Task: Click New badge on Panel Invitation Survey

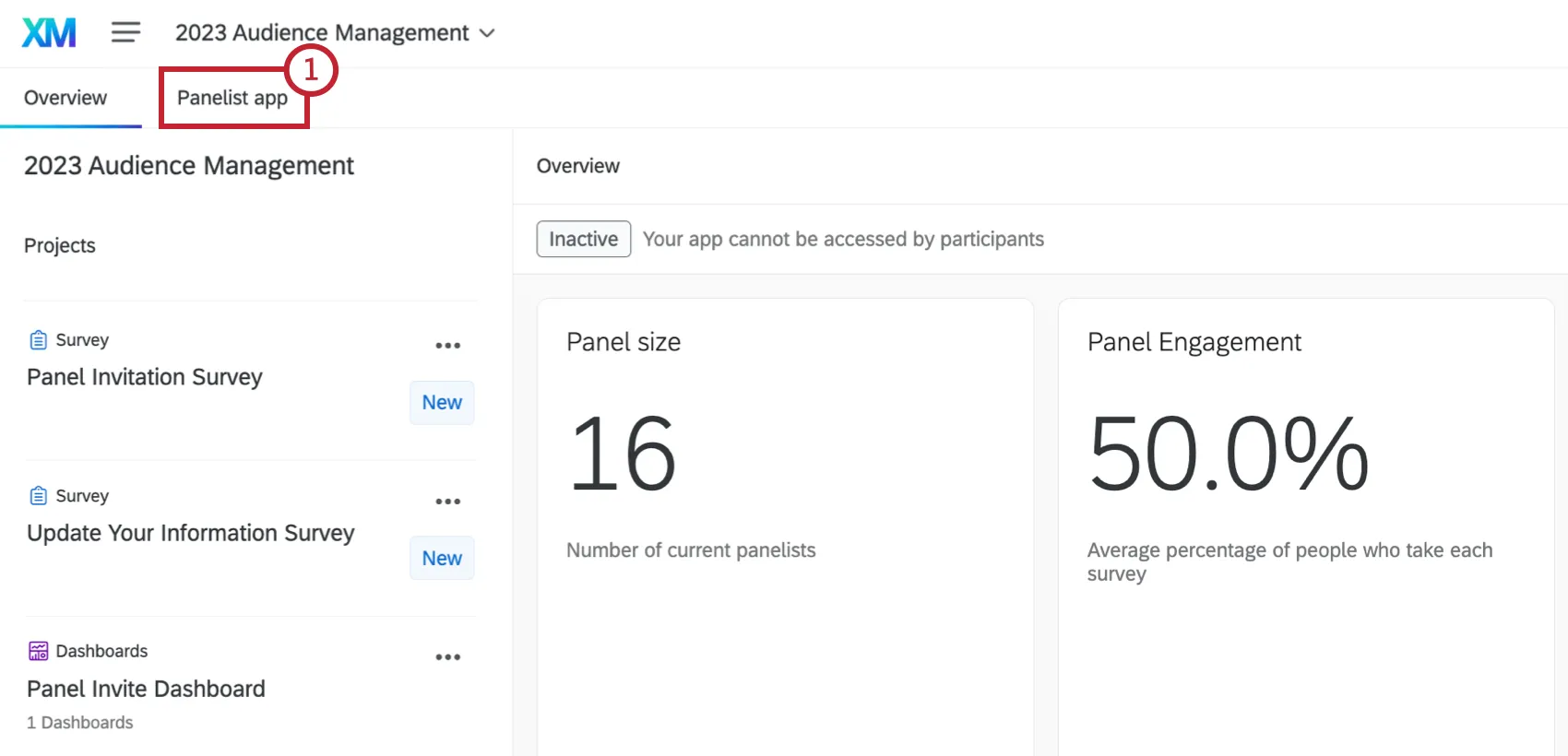Action: point(442,403)
